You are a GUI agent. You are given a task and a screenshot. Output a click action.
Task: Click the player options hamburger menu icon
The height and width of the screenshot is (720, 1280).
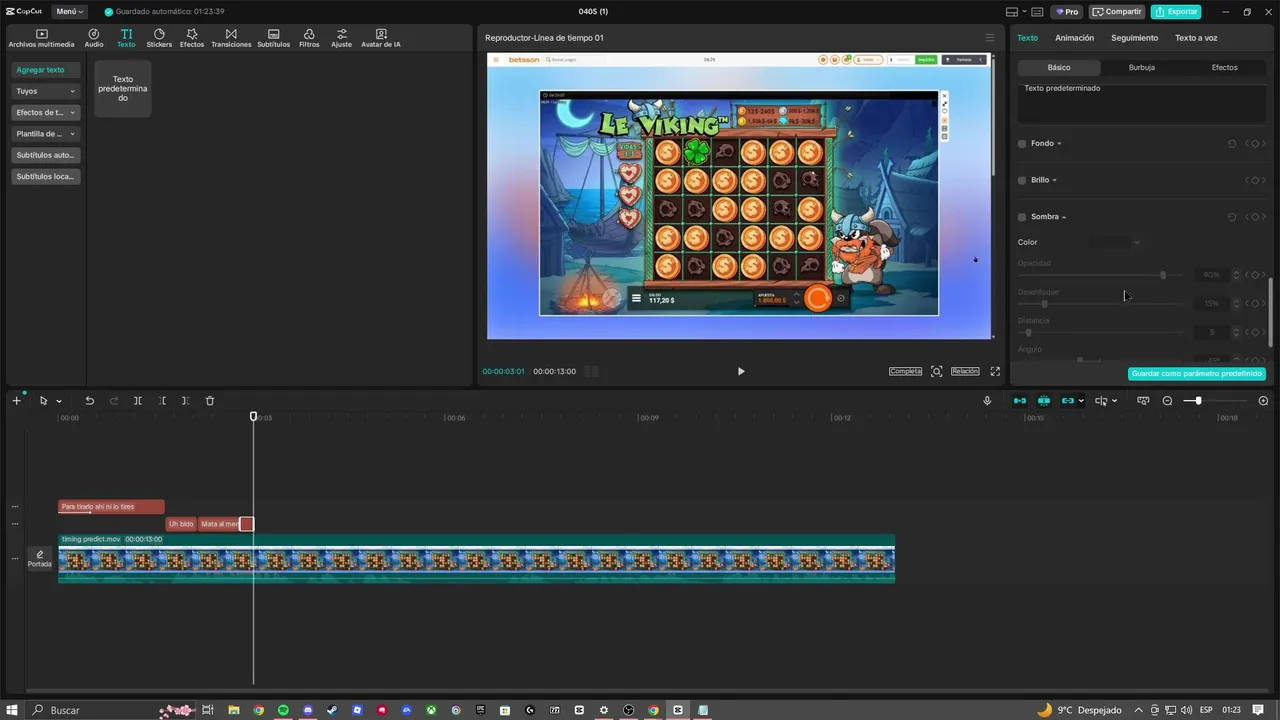pyautogui.click(x=990, y=38)
